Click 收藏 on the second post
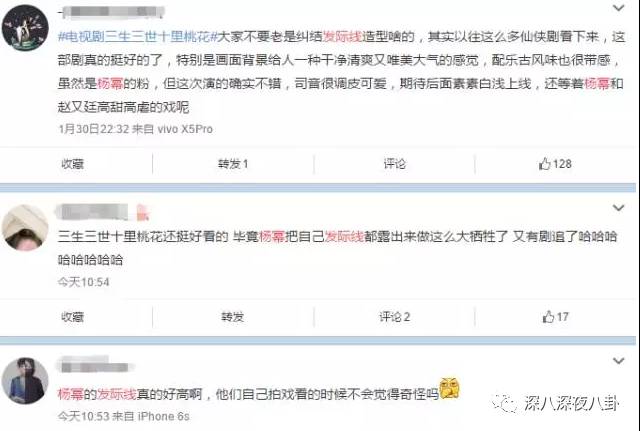 [x=72, y=317]
